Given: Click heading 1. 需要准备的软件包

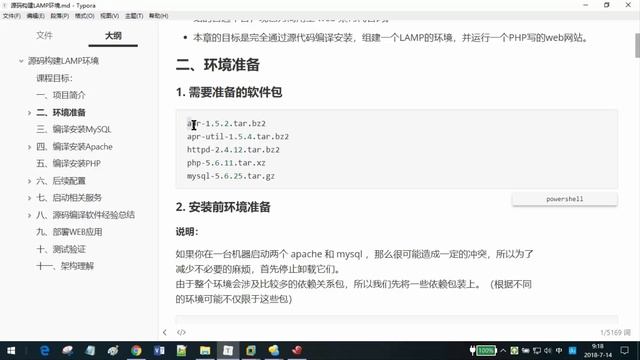Looking at the screenshot, I should pos(229,92).
